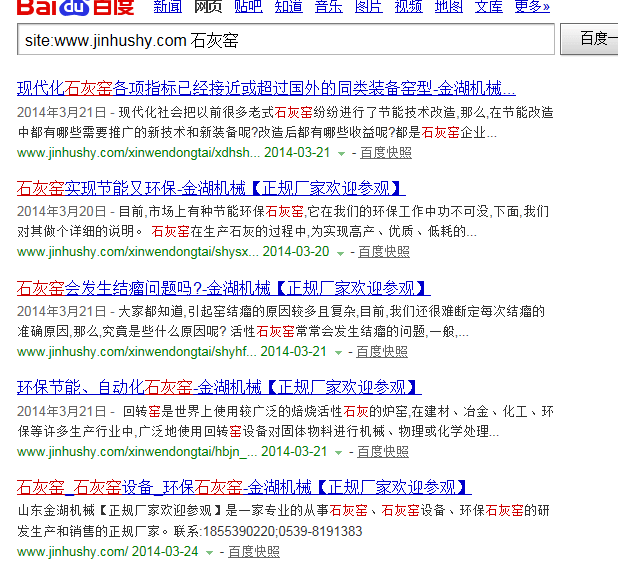Click snippet with phone 0539-8191383
This screenshot has height=567, width=618.
[x=283, y=521]
